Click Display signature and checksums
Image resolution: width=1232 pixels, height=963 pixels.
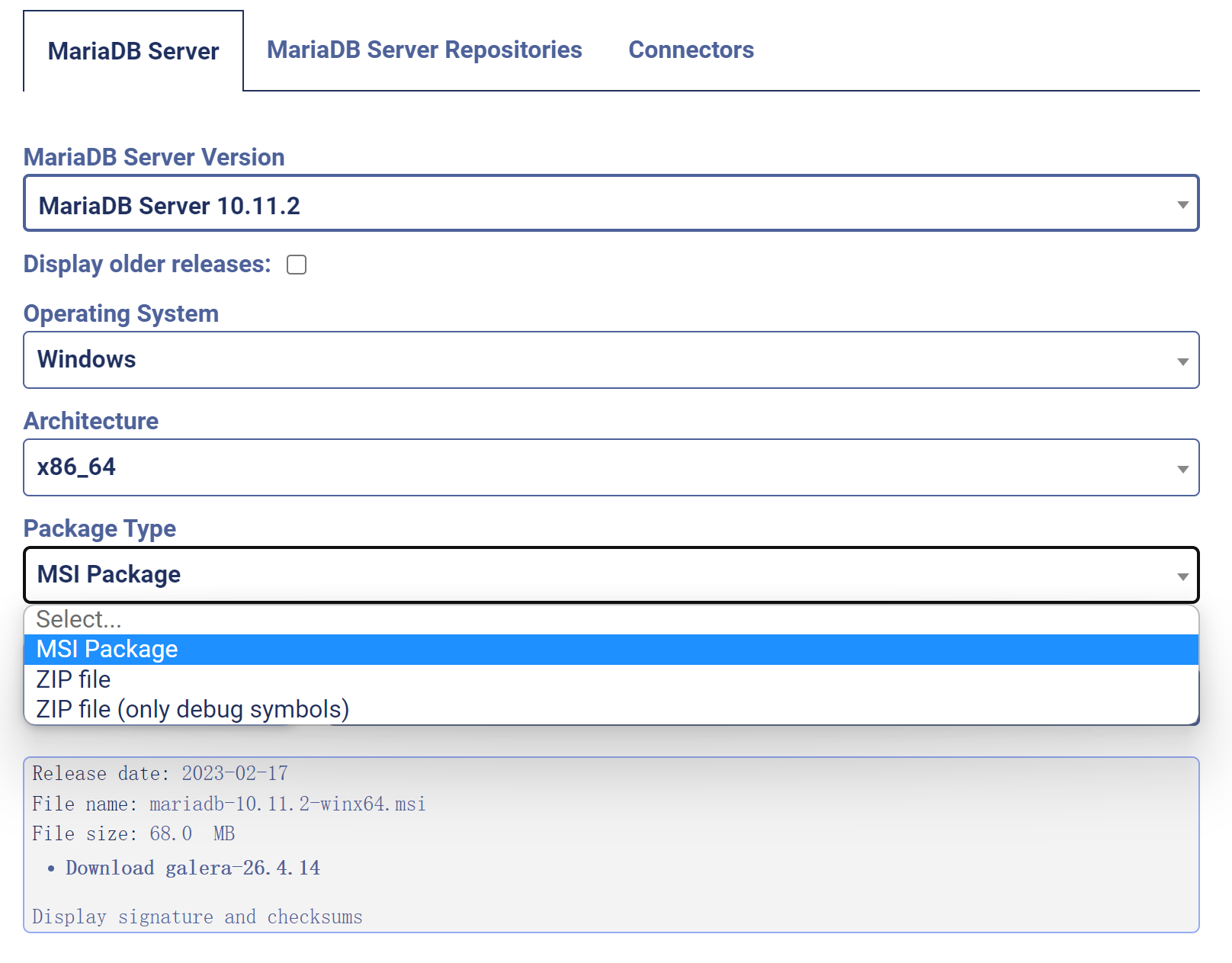197,916
